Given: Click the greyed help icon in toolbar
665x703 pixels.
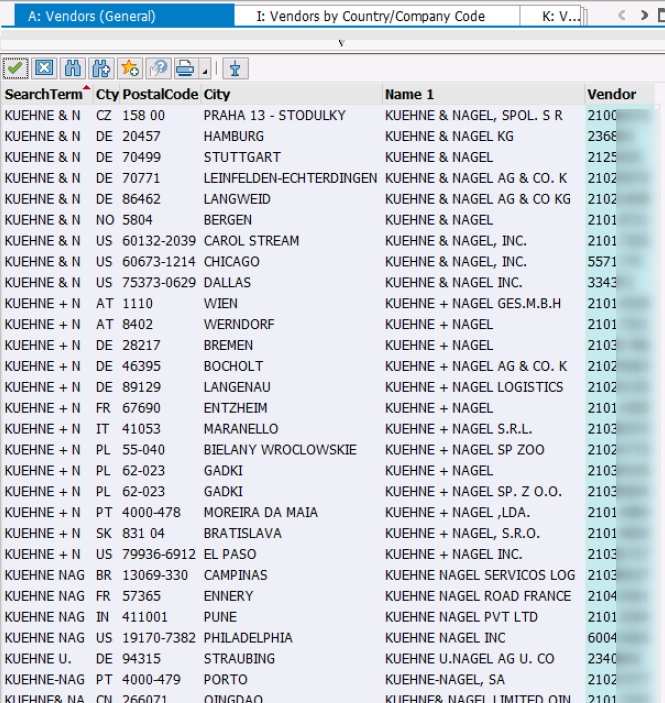Looking at the screenshot, I should tap(157, 68).
